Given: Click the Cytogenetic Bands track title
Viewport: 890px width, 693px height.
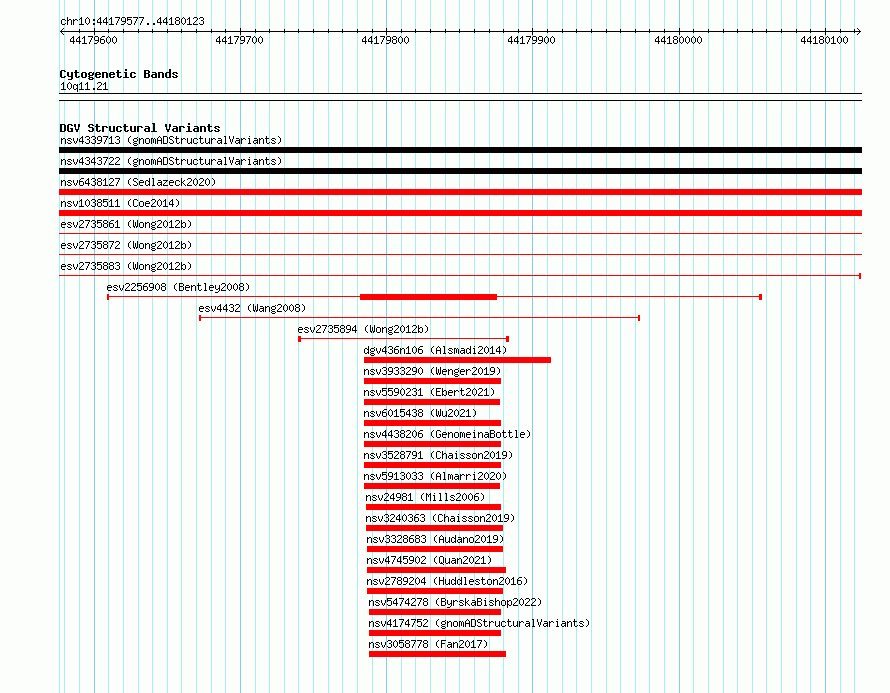Looking at the screenshot, I should coord(119,74).
